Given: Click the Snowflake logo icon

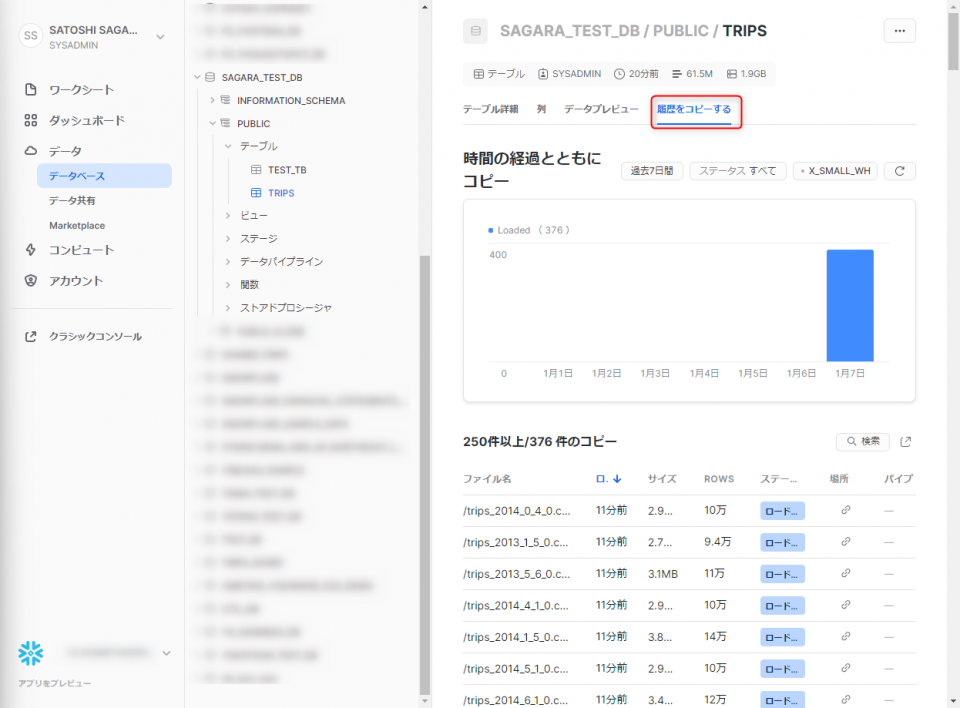Looking at the screenshot, I should (31, 653).
